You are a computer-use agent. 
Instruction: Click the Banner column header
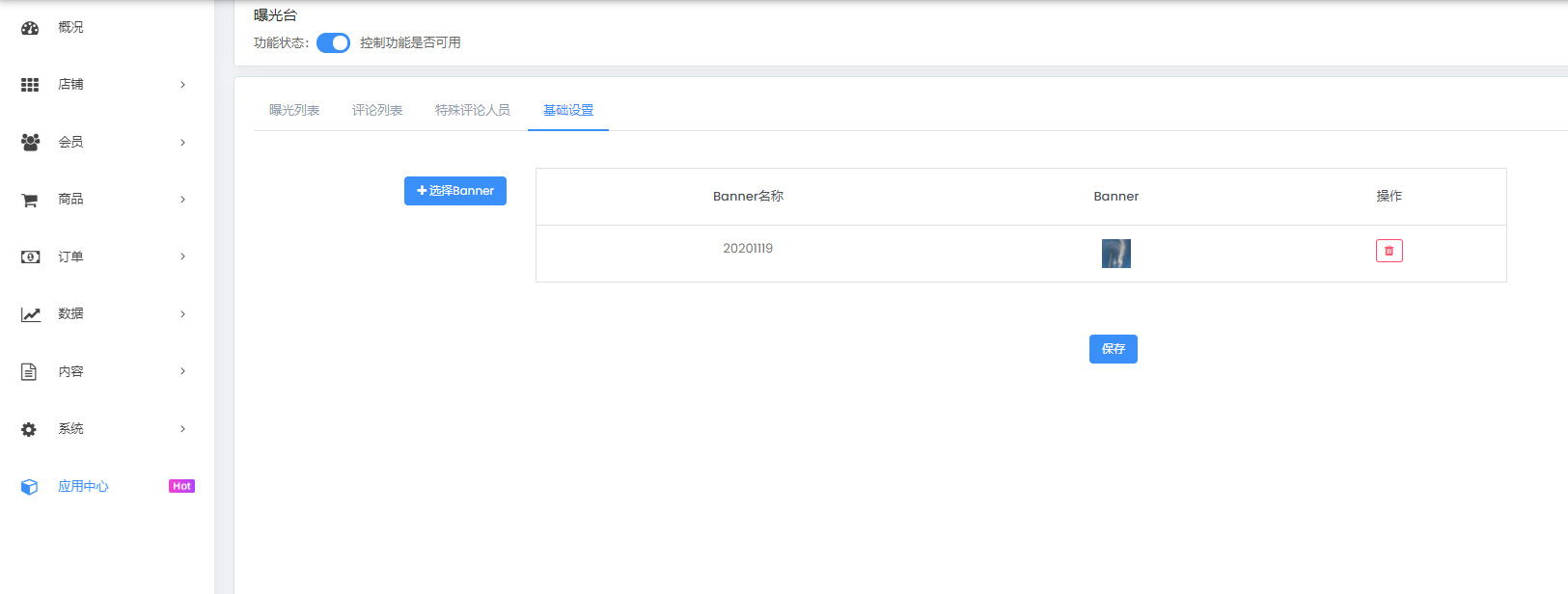click(1116, 197)
